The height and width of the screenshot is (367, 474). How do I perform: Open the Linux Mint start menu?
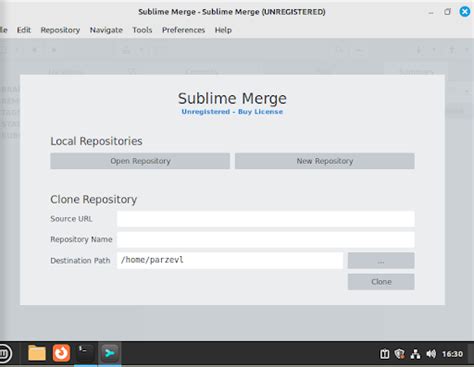(5, 353)
